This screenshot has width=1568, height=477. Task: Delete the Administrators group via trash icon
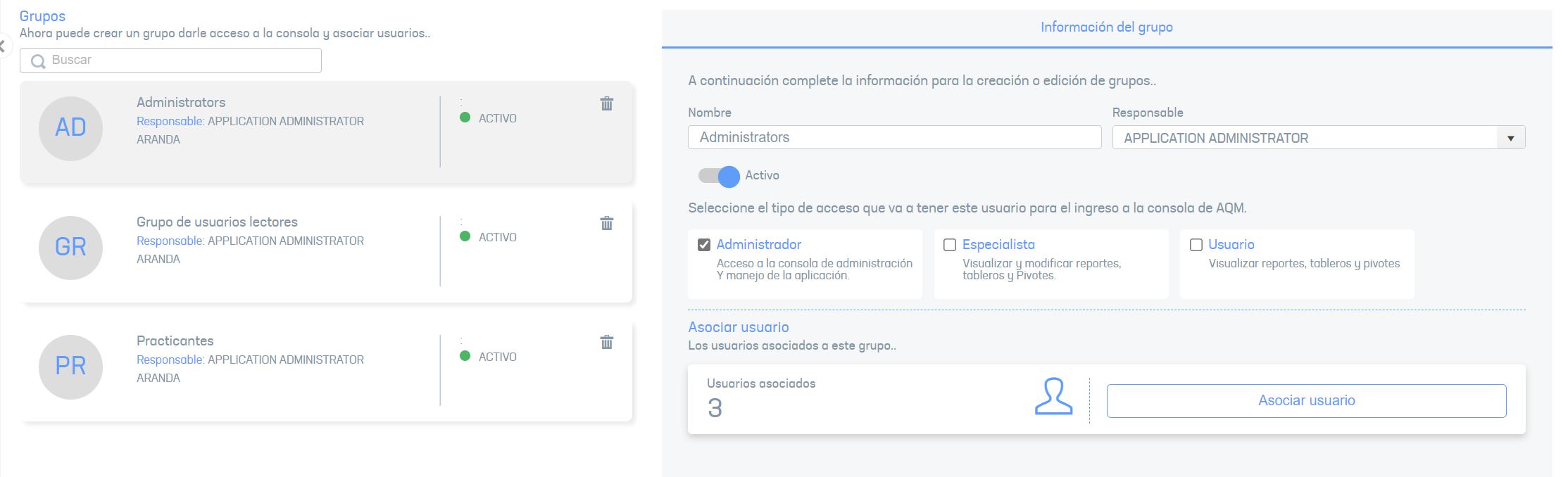point(606,104)
